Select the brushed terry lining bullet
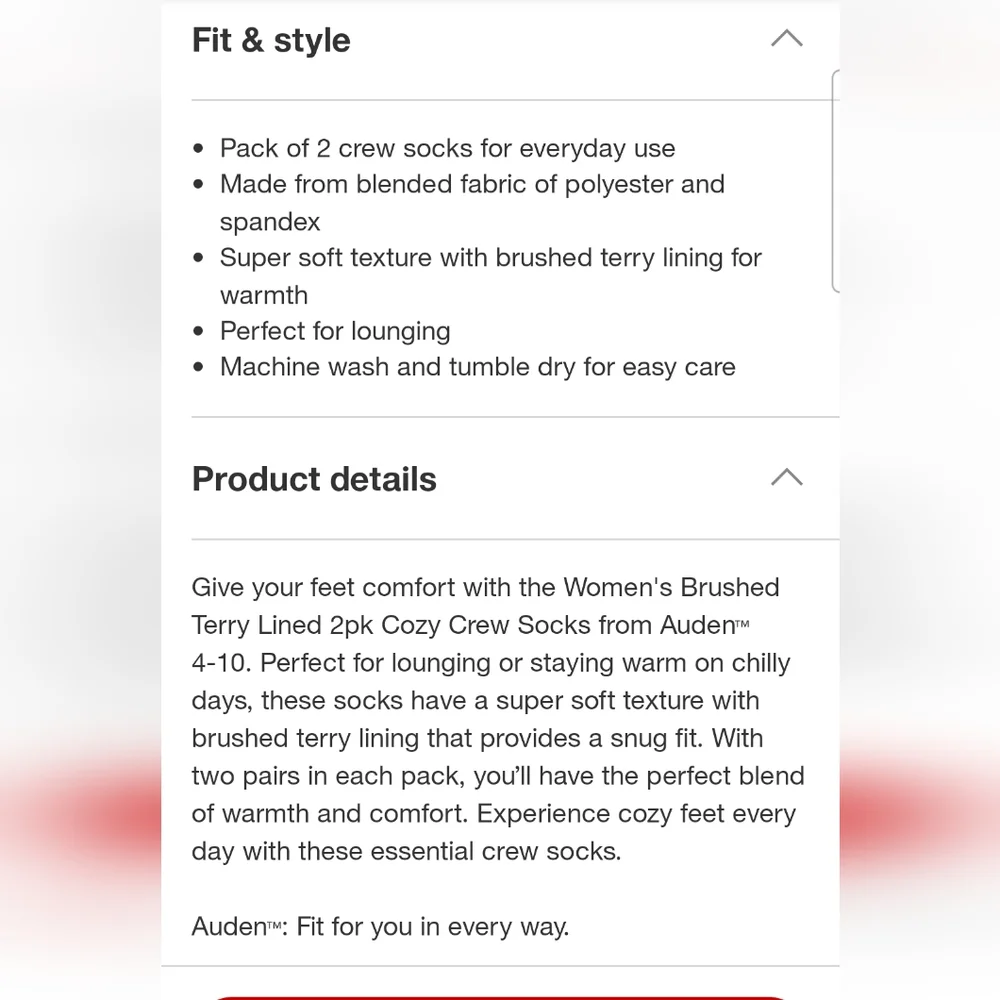 pyautogui.click(x=490, y=276)
